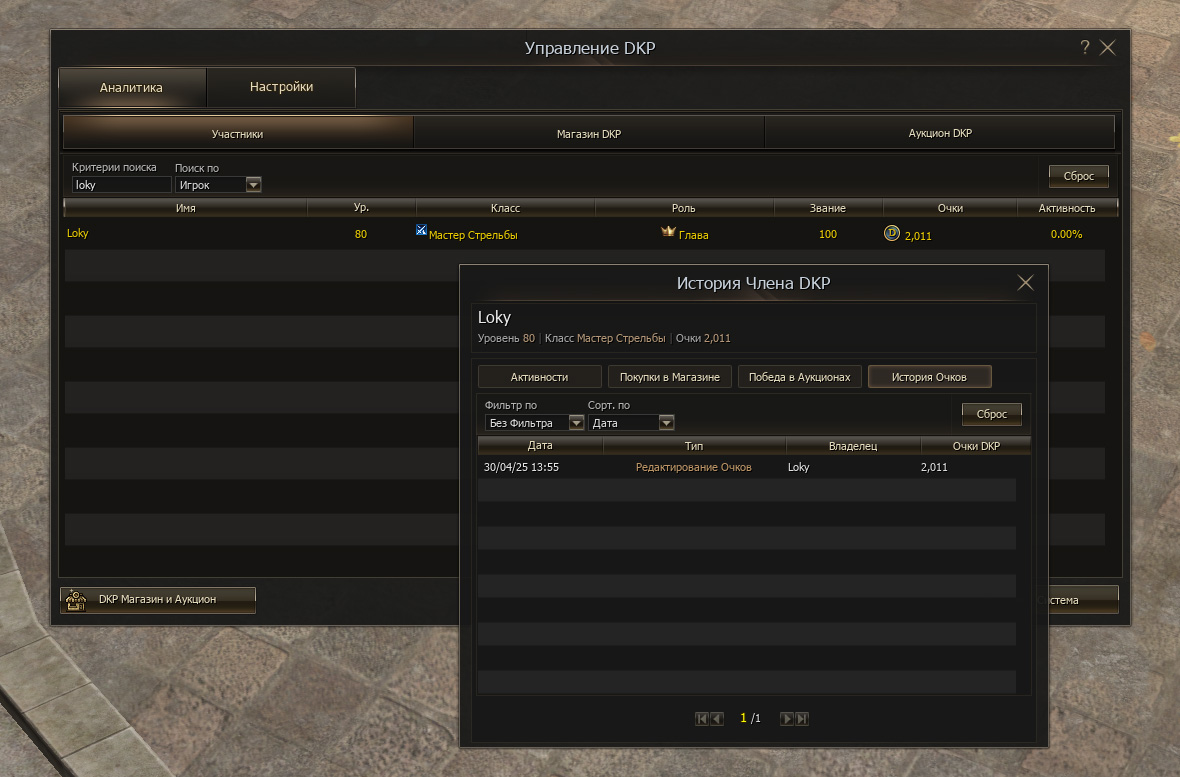
Task: Click Сброс in the member history dialog
Action: click(991, 413)
